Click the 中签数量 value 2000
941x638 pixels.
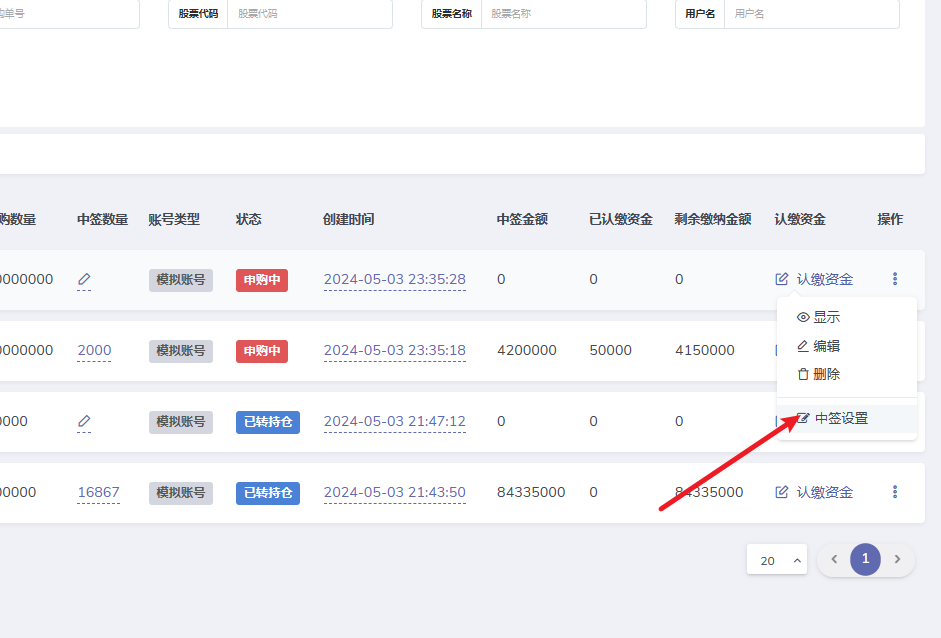point(94,350)
